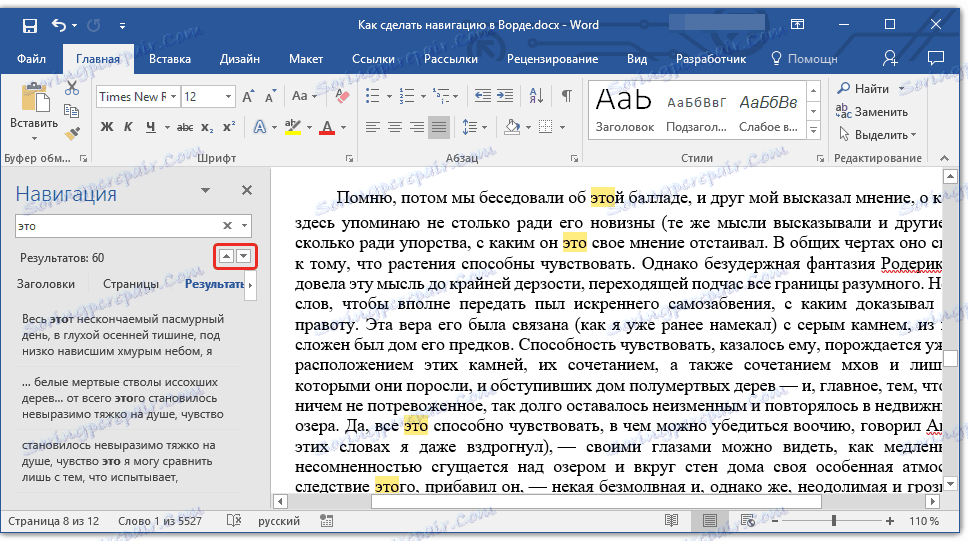Open the Вставка ribbon tab
Viewport: 968px width, 541px height.
click(170, 59)
